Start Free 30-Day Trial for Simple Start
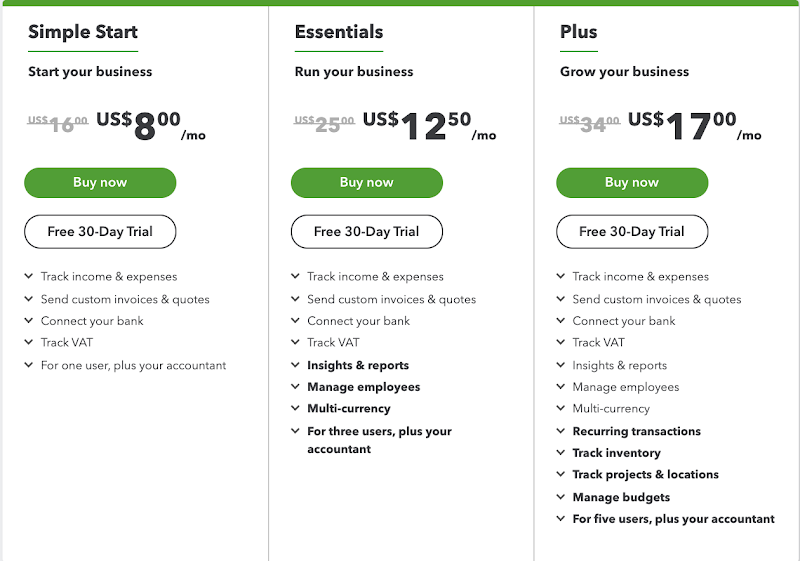The height and width of the screenshot is (561, 800). 100,232
